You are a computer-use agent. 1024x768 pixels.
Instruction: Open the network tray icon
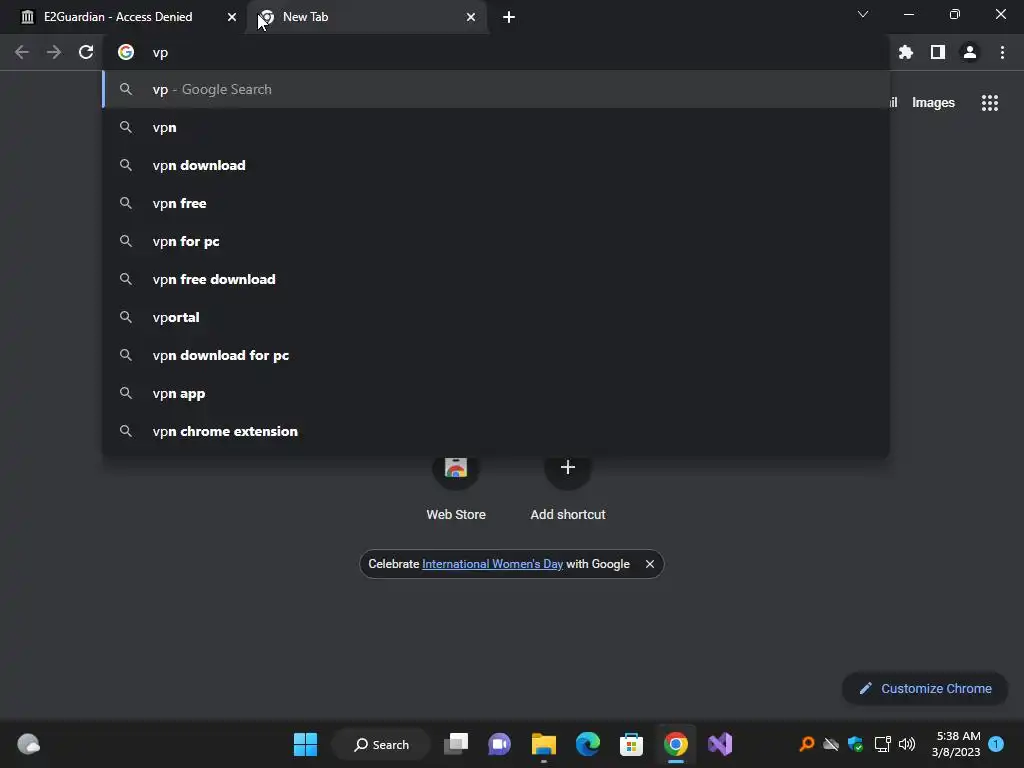(882, 744)
